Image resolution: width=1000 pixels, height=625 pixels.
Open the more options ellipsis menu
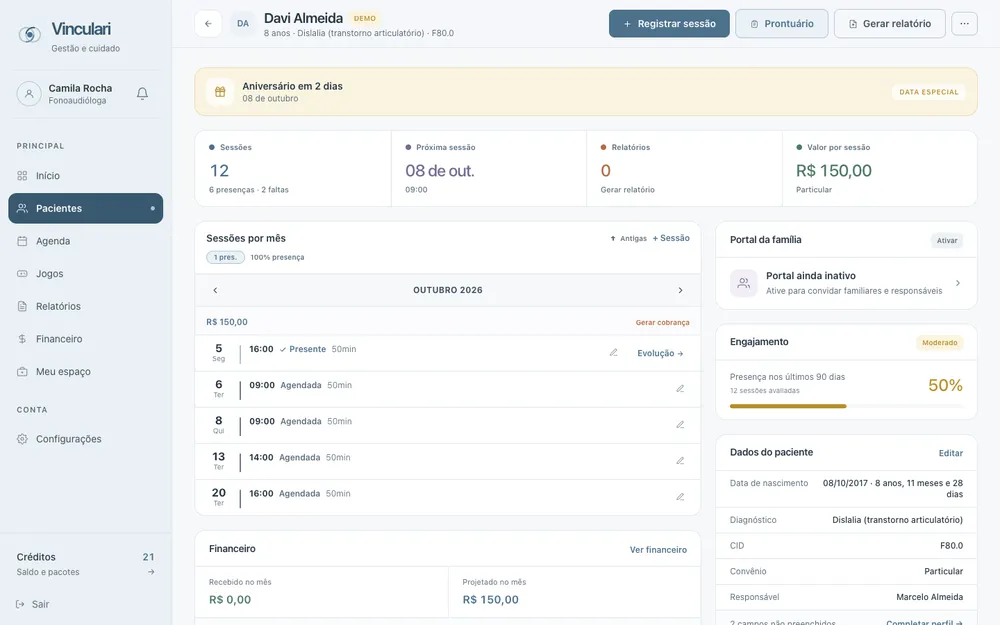964,24
